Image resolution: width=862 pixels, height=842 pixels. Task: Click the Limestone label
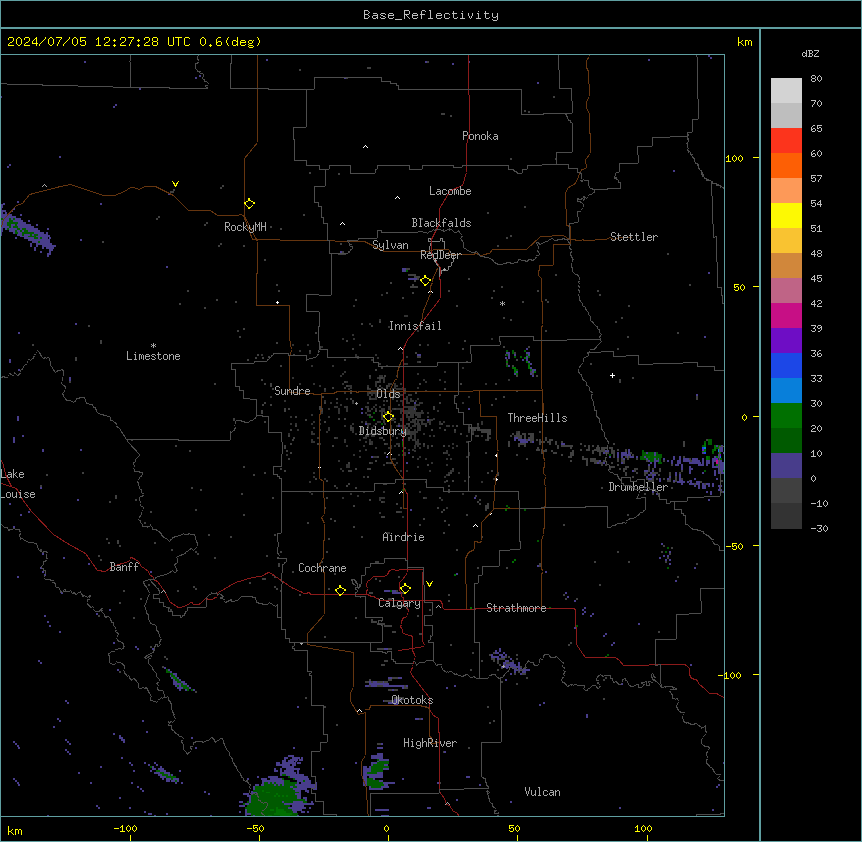(x=153, y=356)
